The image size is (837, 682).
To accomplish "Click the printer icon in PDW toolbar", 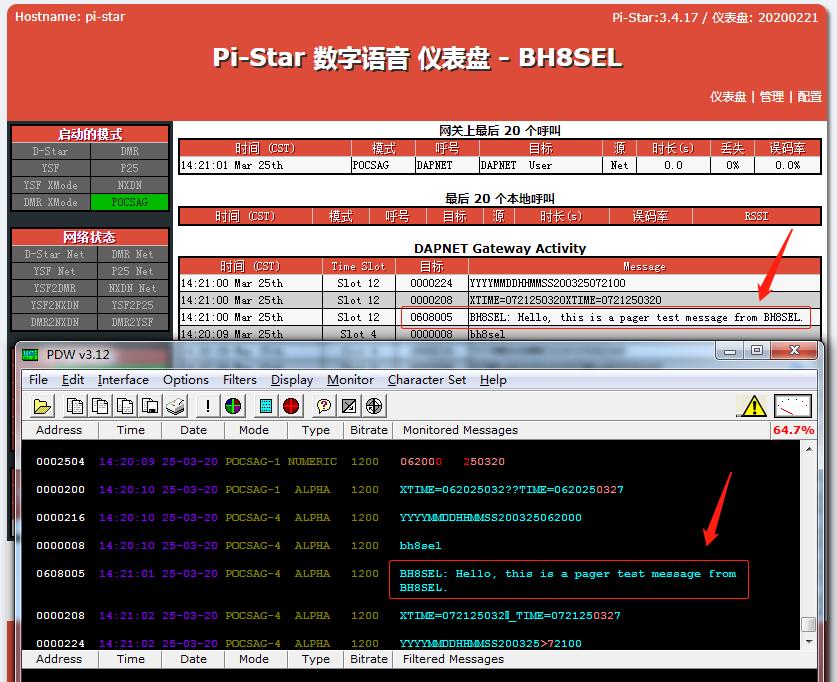I will click(176, 406).
